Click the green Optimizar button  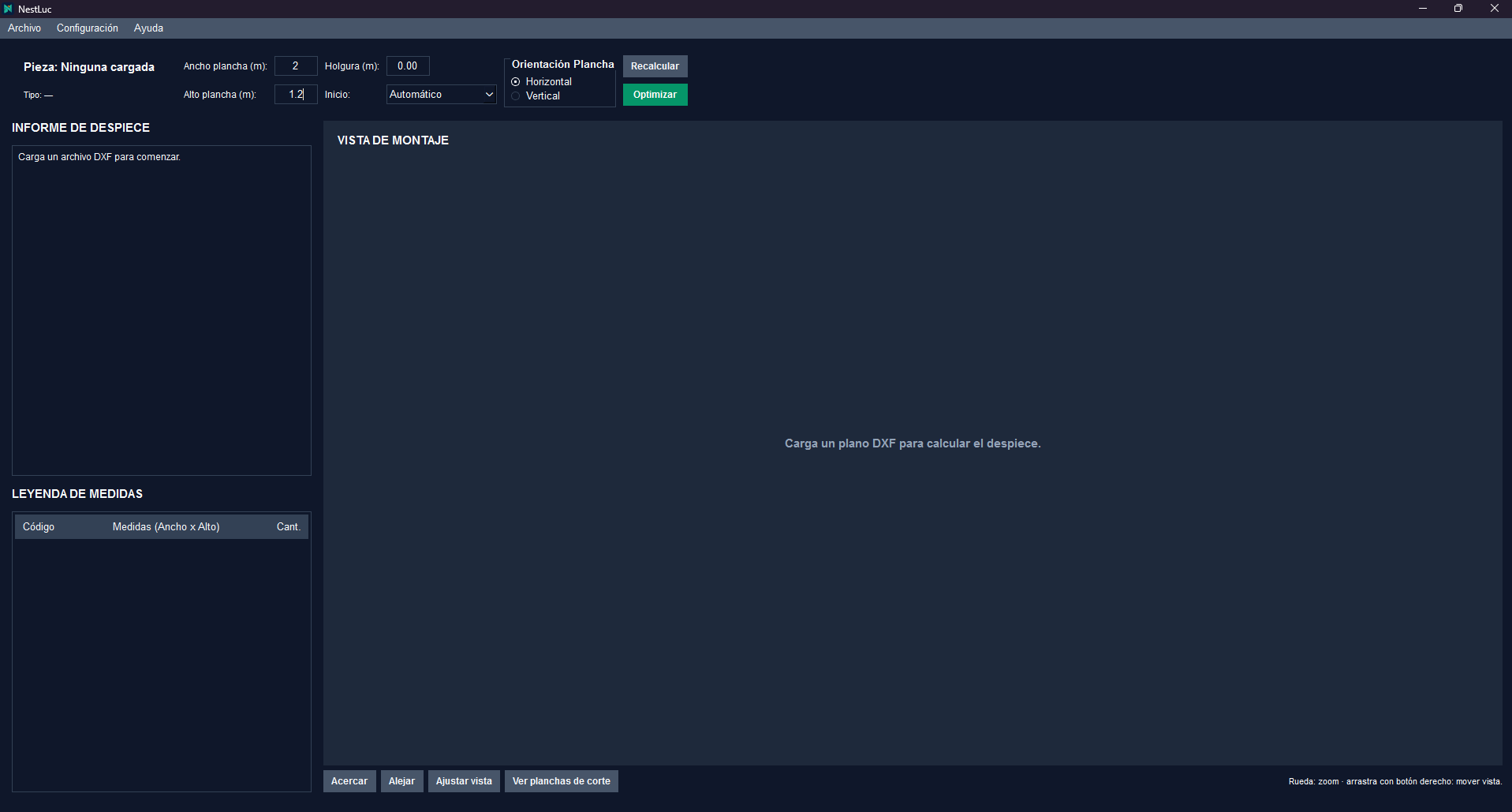tap(655, 95)
